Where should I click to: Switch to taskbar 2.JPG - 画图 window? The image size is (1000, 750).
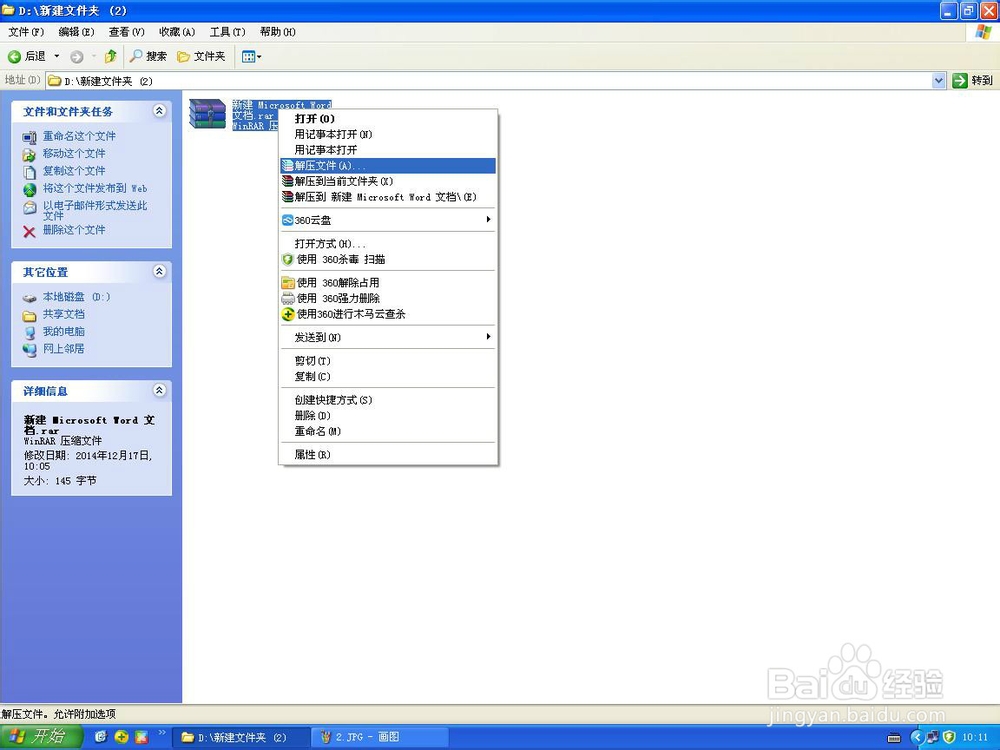click(380, 737)
